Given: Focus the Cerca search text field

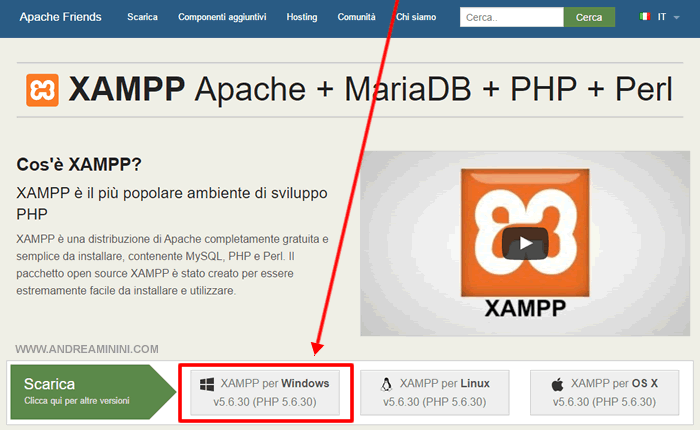Looking at the screenshot, I should pos(511,17).
